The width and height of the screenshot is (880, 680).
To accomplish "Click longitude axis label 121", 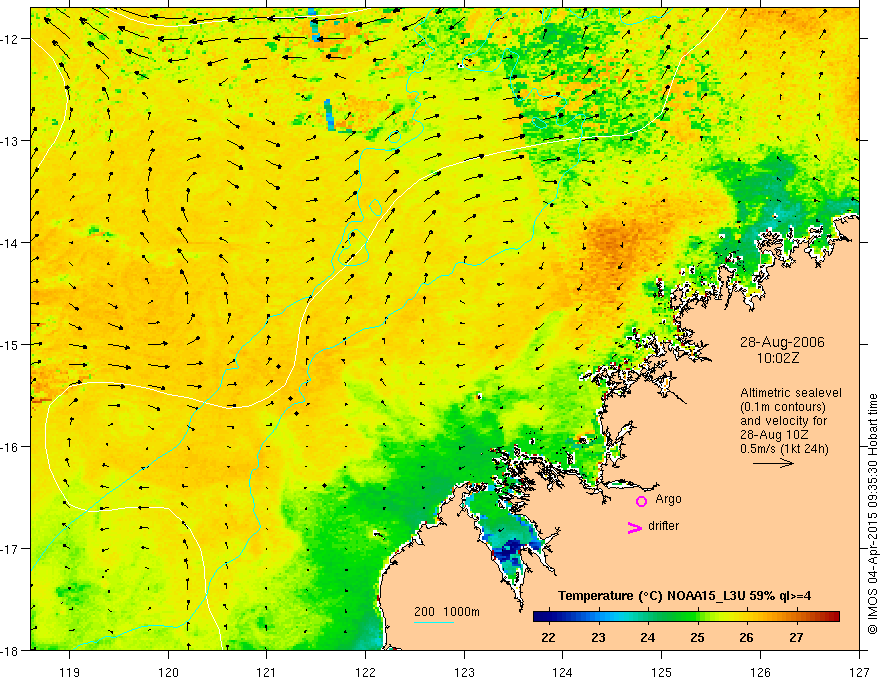I will [267, 672].
